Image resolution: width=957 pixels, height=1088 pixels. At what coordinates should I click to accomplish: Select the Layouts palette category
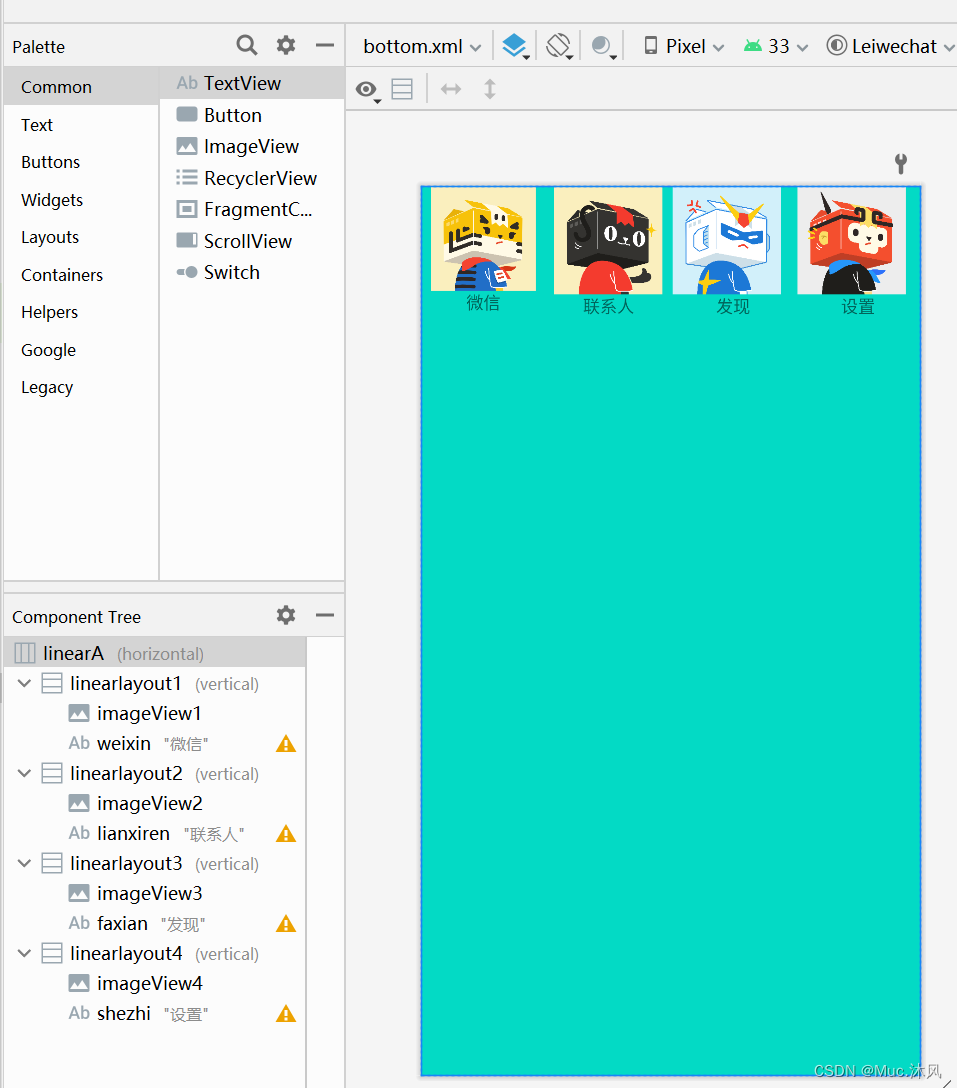click(82, 237)
